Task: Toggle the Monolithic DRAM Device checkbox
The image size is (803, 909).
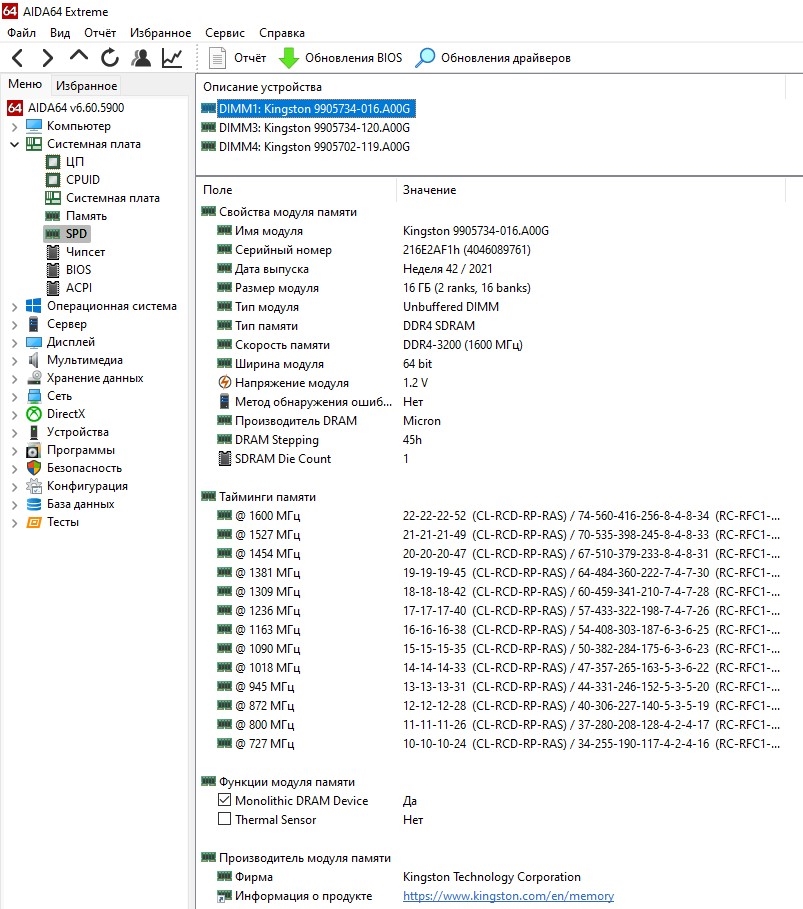Action: pos(224,800)
